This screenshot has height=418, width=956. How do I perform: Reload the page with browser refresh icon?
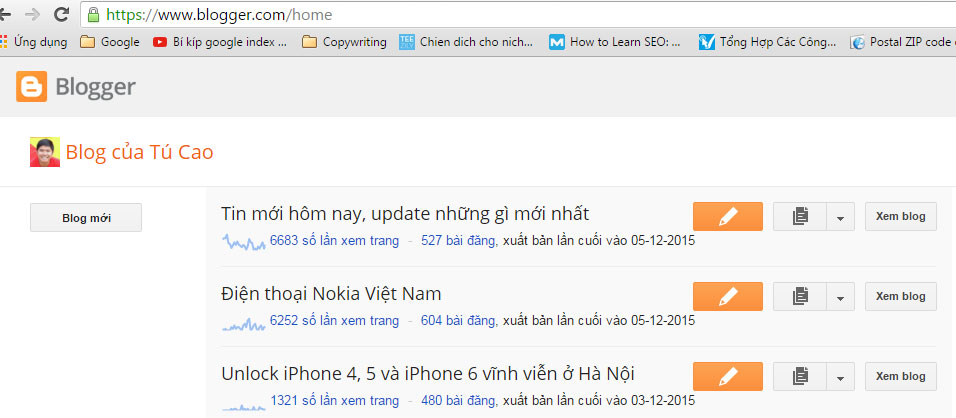tap(61, 15)
